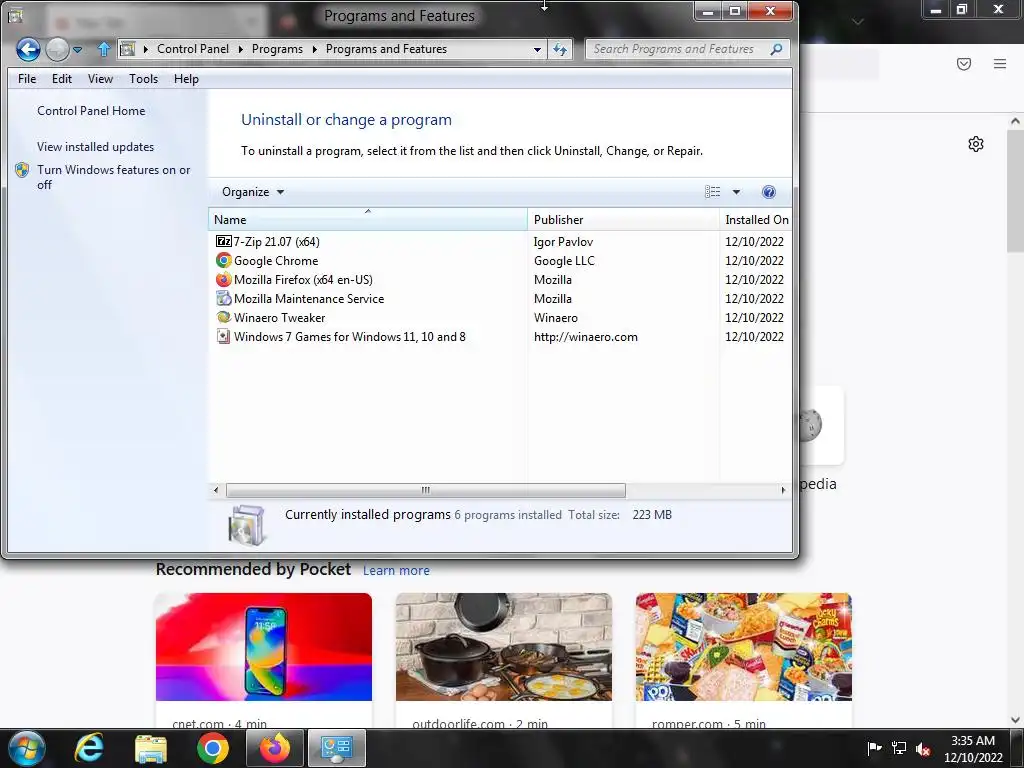Screen dimensions: 1024x768
Task: Click the Firefox personalize gear icon
Action: 976,144
